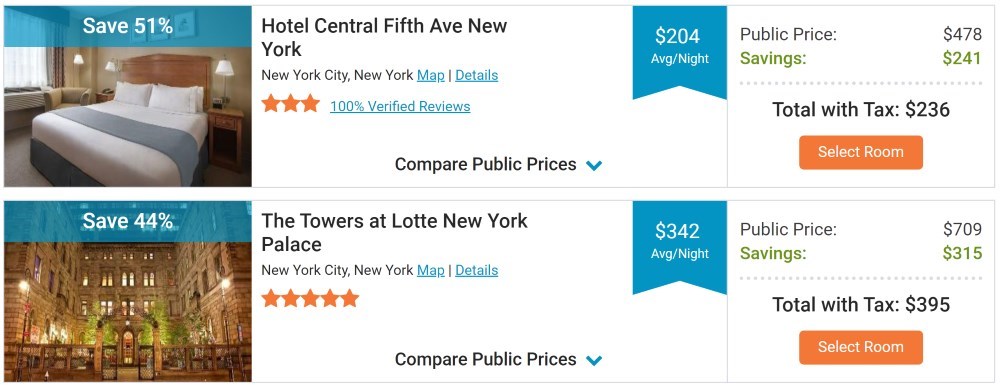The height and width of the screenshot is (385, 1000).
Task: Click the Save 44% banner
Action: (128, 221)
